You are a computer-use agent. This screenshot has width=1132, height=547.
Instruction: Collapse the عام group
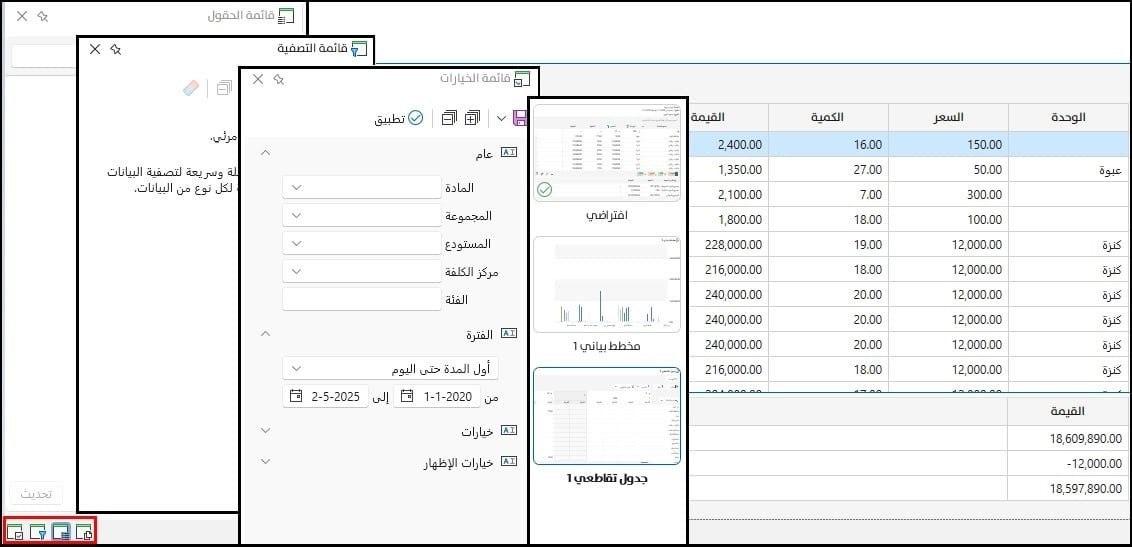266,152
